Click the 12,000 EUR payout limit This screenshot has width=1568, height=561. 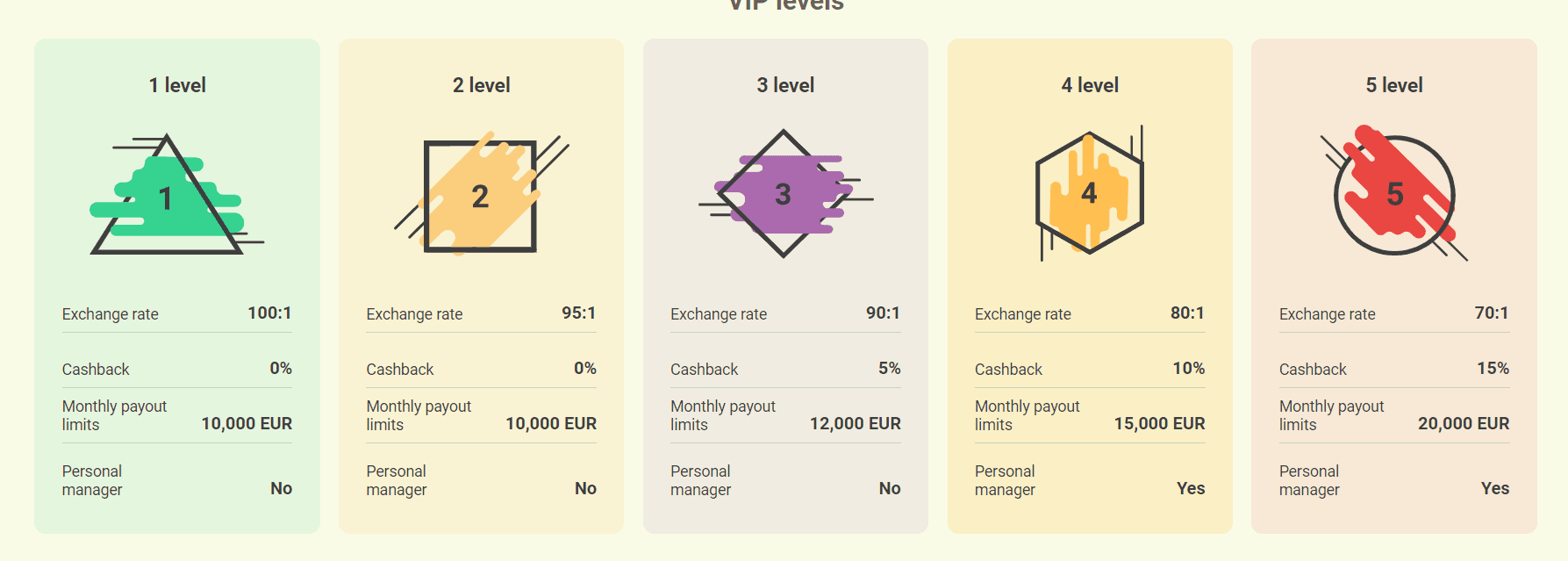tap(855, 424)
